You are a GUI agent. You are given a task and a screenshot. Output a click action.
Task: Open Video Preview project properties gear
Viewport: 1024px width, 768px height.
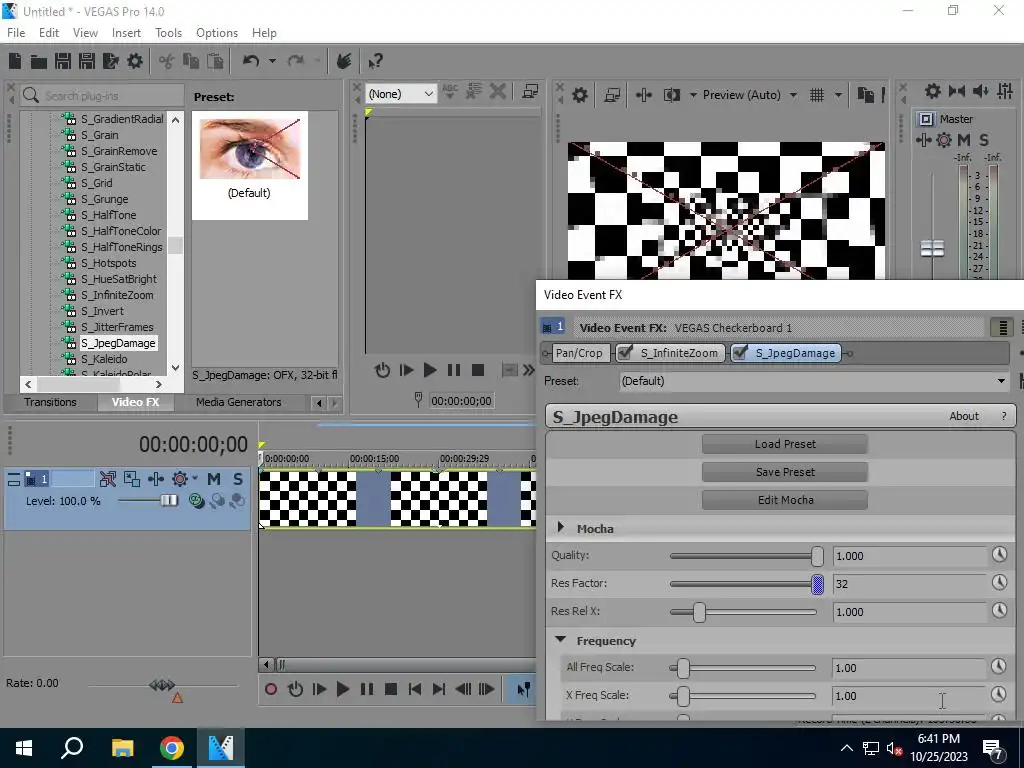point(579,95)
